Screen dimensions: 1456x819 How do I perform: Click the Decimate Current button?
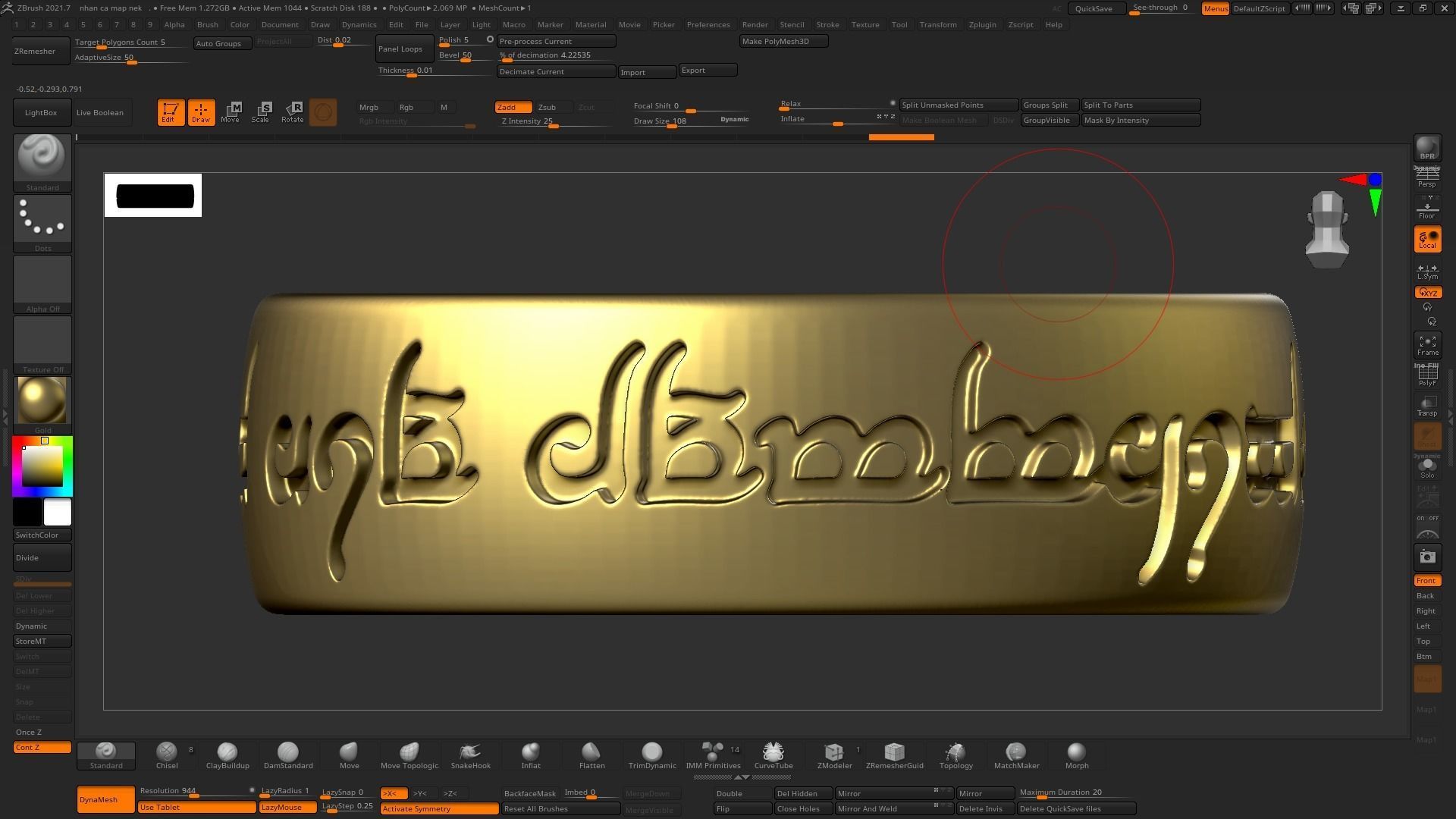tap(555, 71)
